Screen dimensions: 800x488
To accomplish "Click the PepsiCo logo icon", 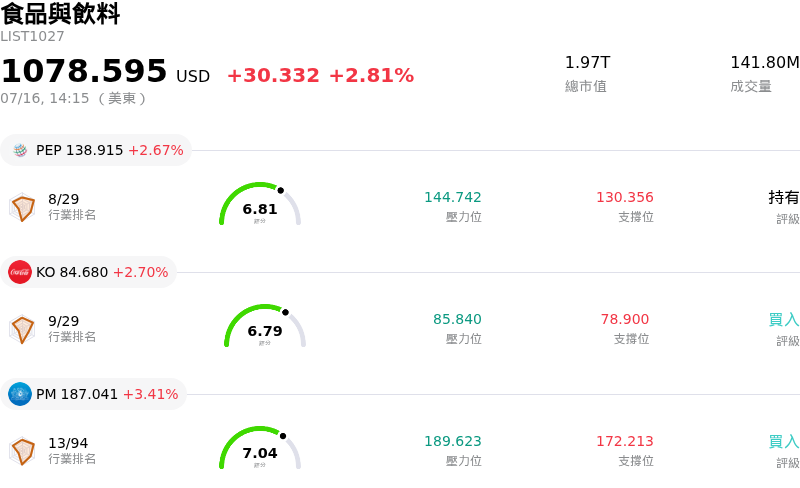I will 20,150.
